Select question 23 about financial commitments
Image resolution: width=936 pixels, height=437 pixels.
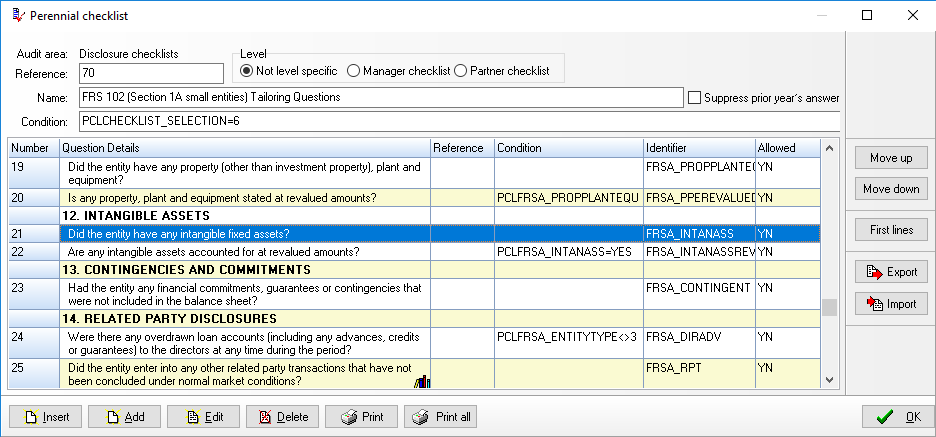tap(414, 294)
